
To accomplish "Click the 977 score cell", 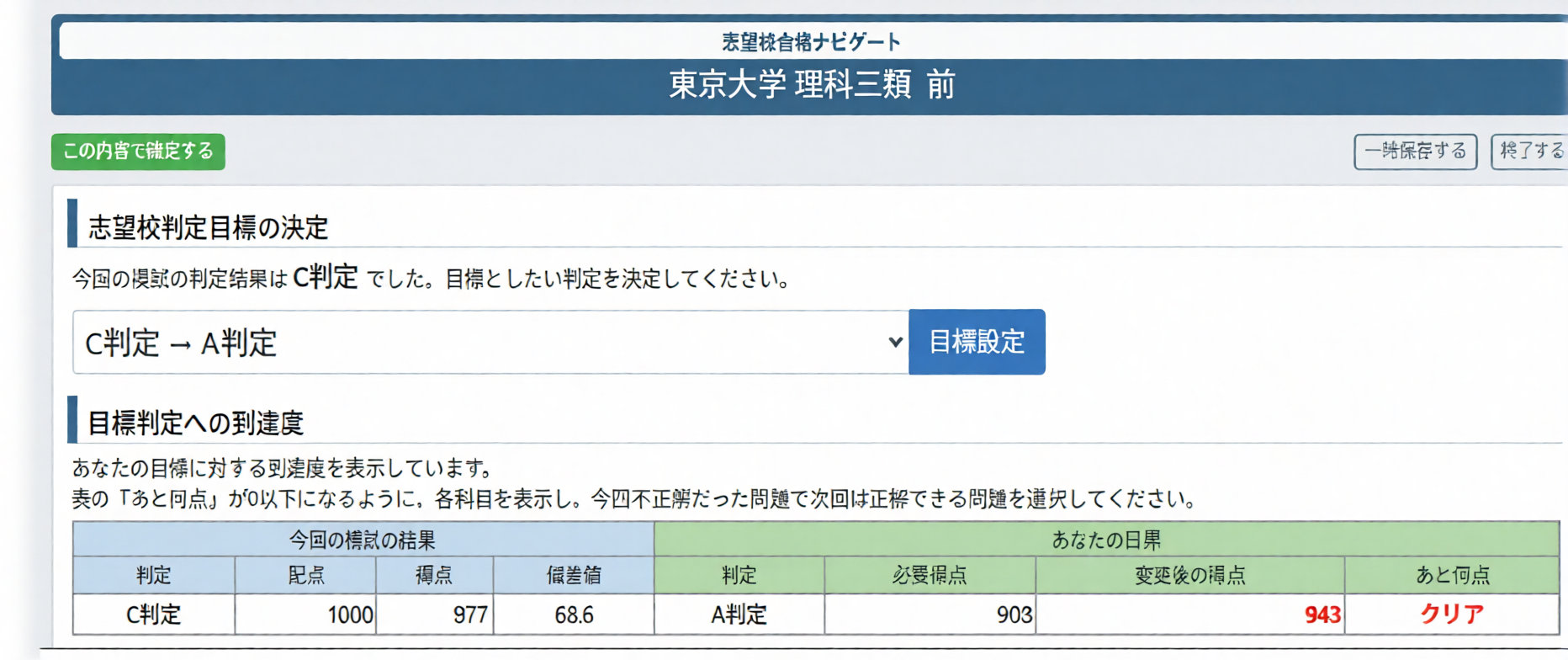I will click(x=434, y=615).
